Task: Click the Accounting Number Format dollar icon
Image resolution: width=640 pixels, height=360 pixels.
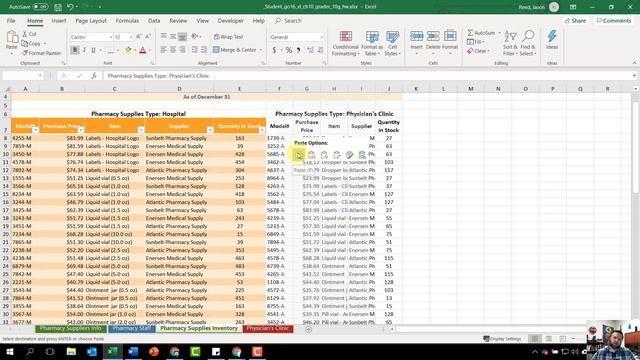Action: 274,50
